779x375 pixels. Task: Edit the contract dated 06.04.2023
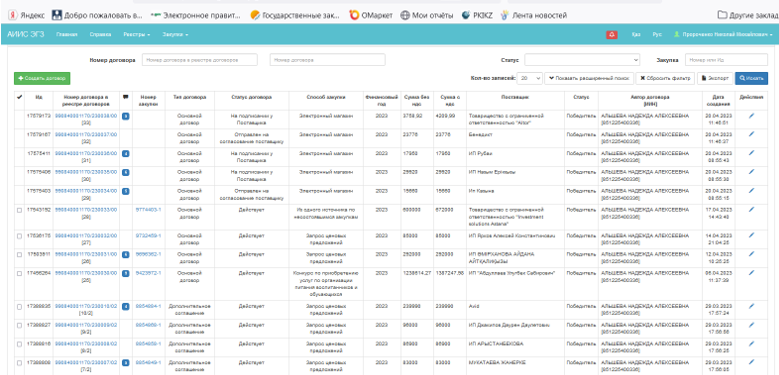[751, 273]
